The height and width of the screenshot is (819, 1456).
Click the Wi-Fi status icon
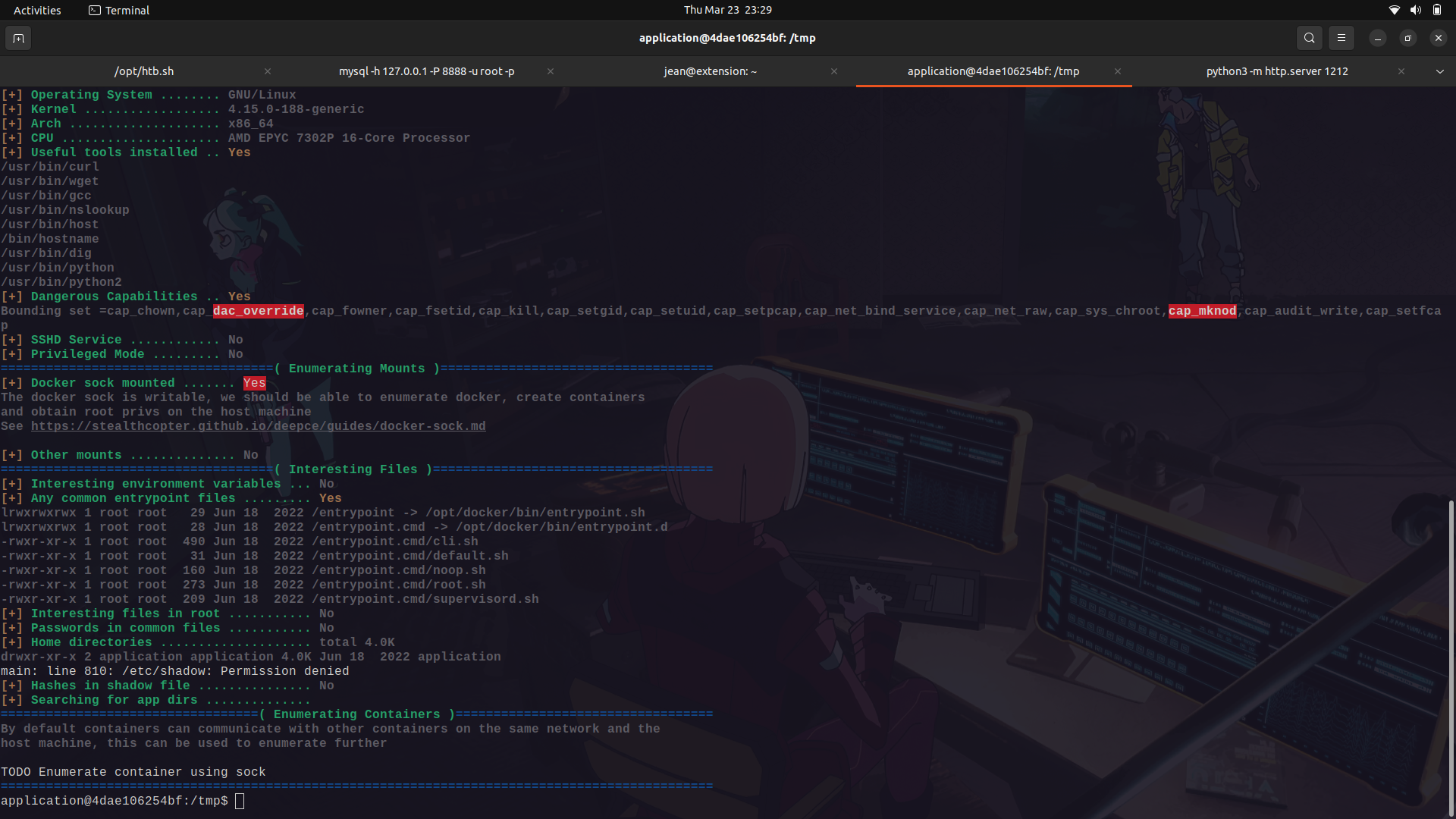pyautogui.click(x=1395, y=10)
